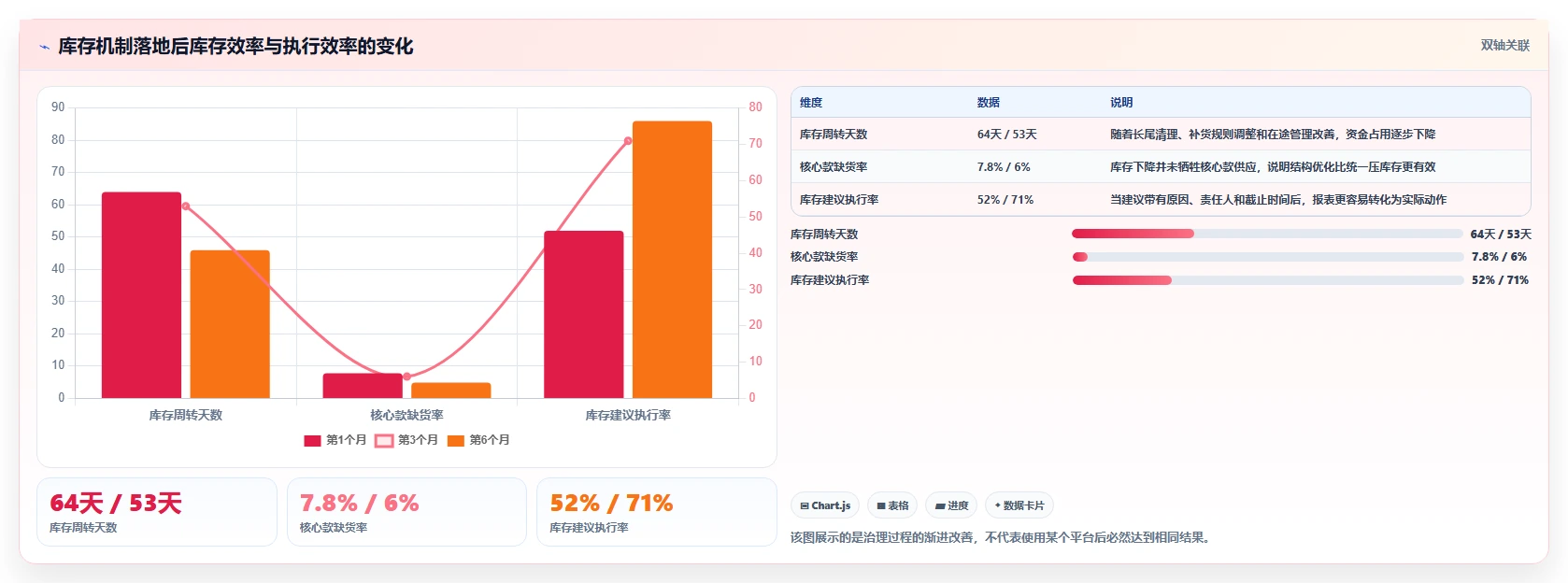Click the 核心款缺货率 x-axis label
The image size is (1568, 583).
(406, 416)
